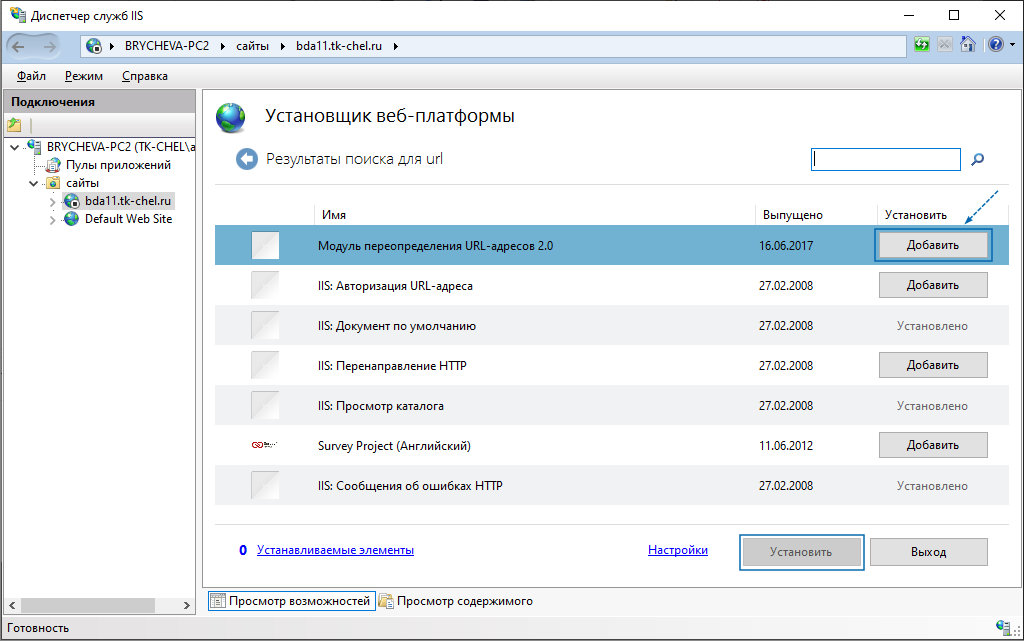1024x641 pixels.
Task: Click icon of Модуль переопределения URL-адресов
Action: (265, 245)
